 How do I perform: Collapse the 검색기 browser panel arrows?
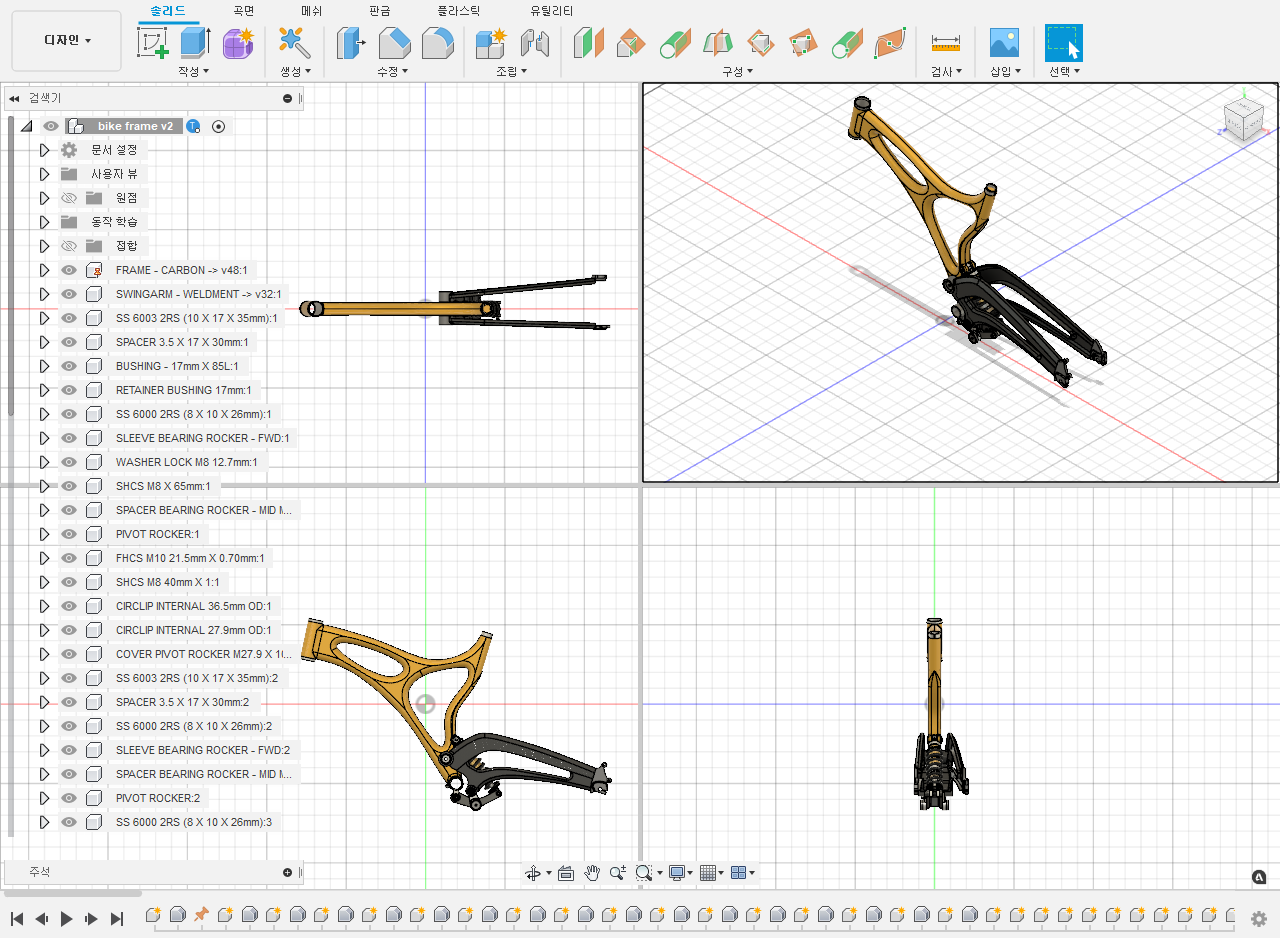tap(14, 98)
